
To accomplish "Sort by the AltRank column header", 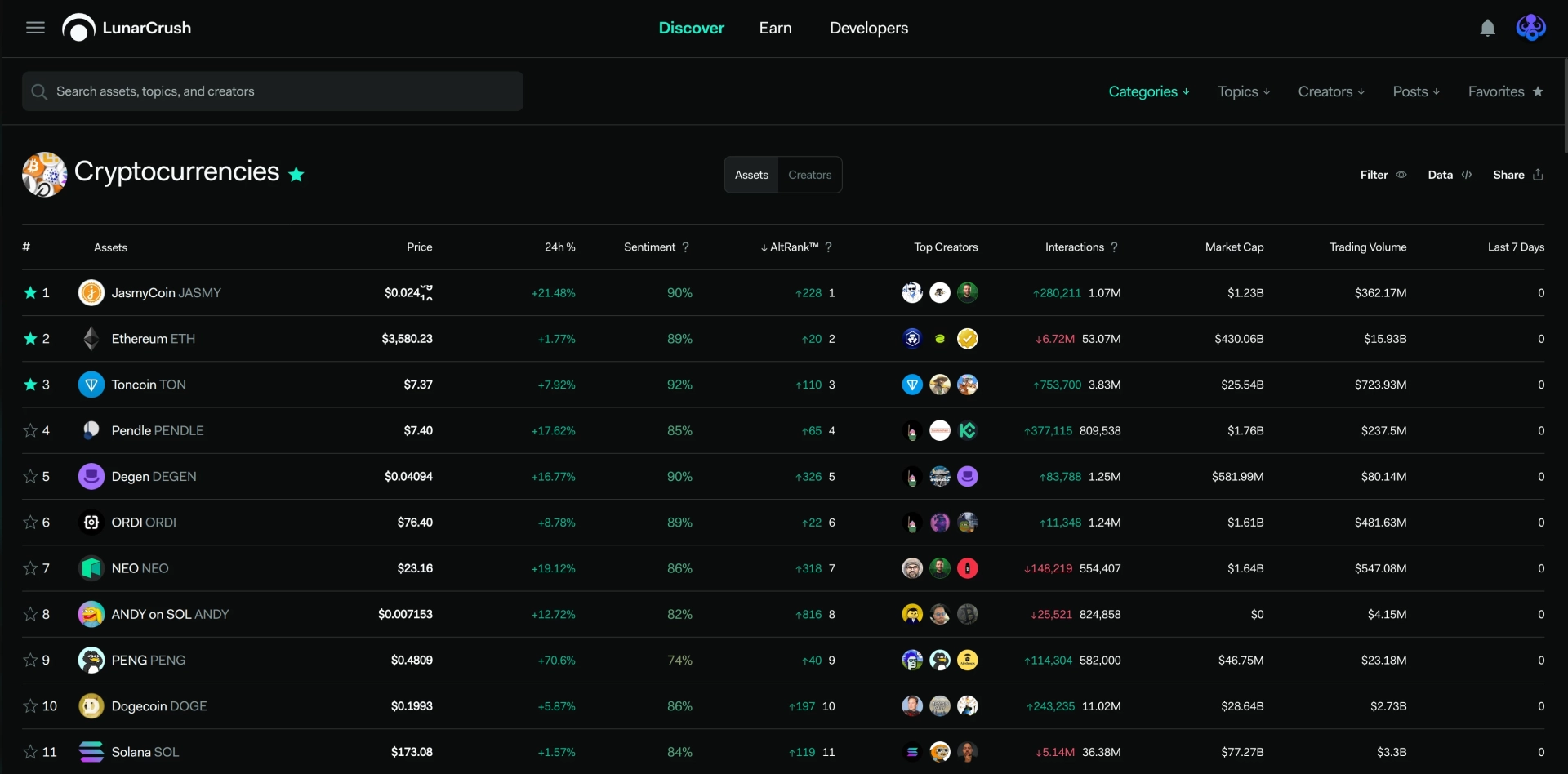I will 790,247.
